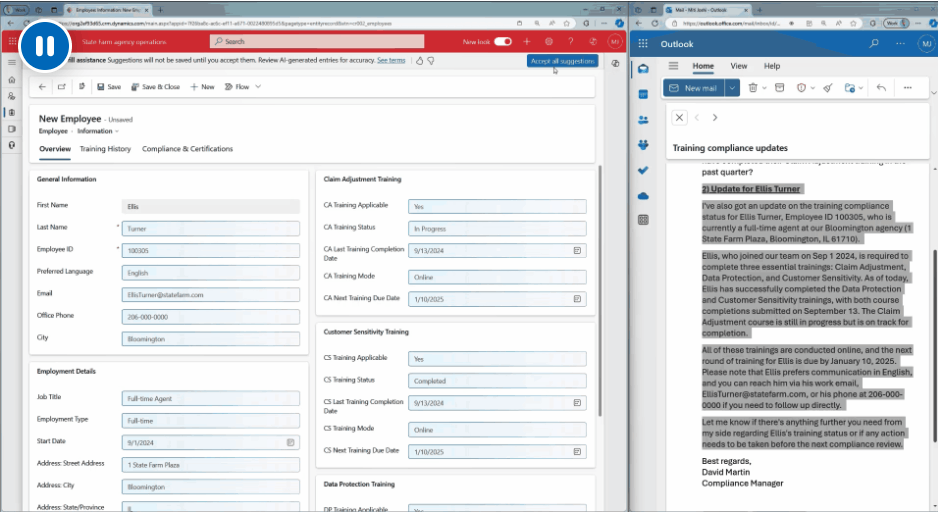
Task: Click the Home icon in Dynamics sidebar
Action: point(11,80)
